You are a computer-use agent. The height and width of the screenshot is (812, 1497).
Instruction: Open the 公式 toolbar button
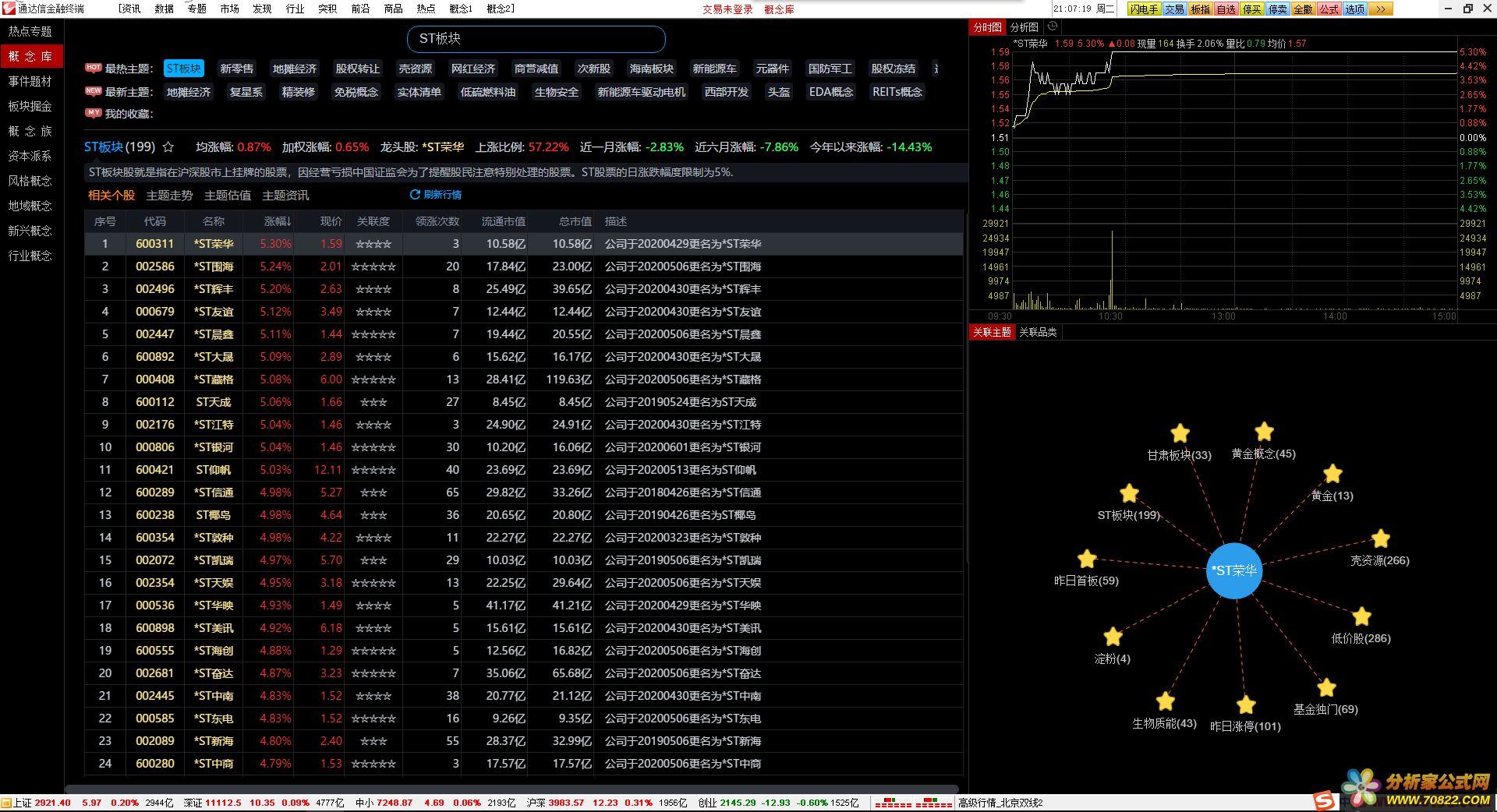tap(1329, 9)
